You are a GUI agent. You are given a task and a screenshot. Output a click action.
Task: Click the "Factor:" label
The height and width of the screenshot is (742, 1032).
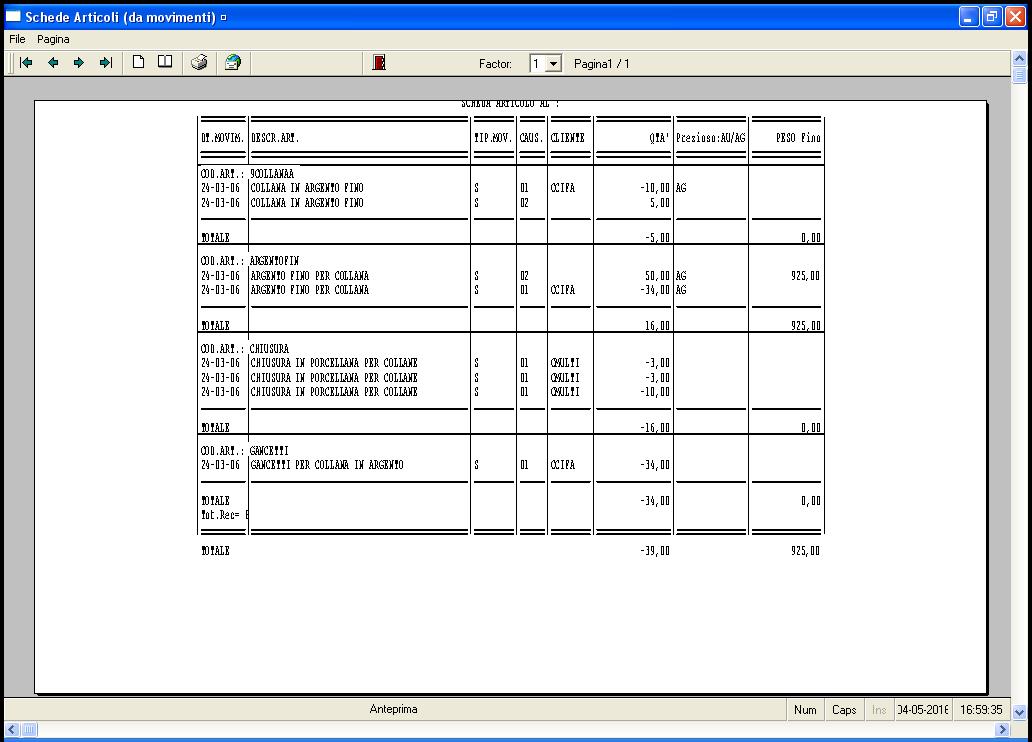pos(495,64)
